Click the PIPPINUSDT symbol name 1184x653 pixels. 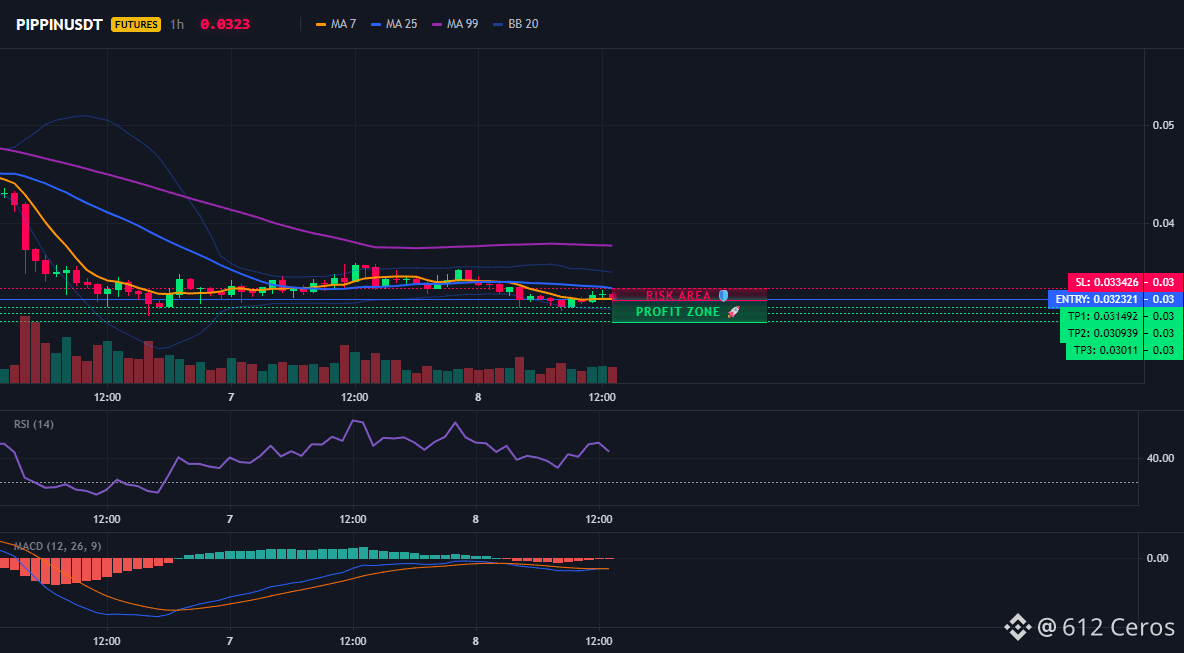60,24
